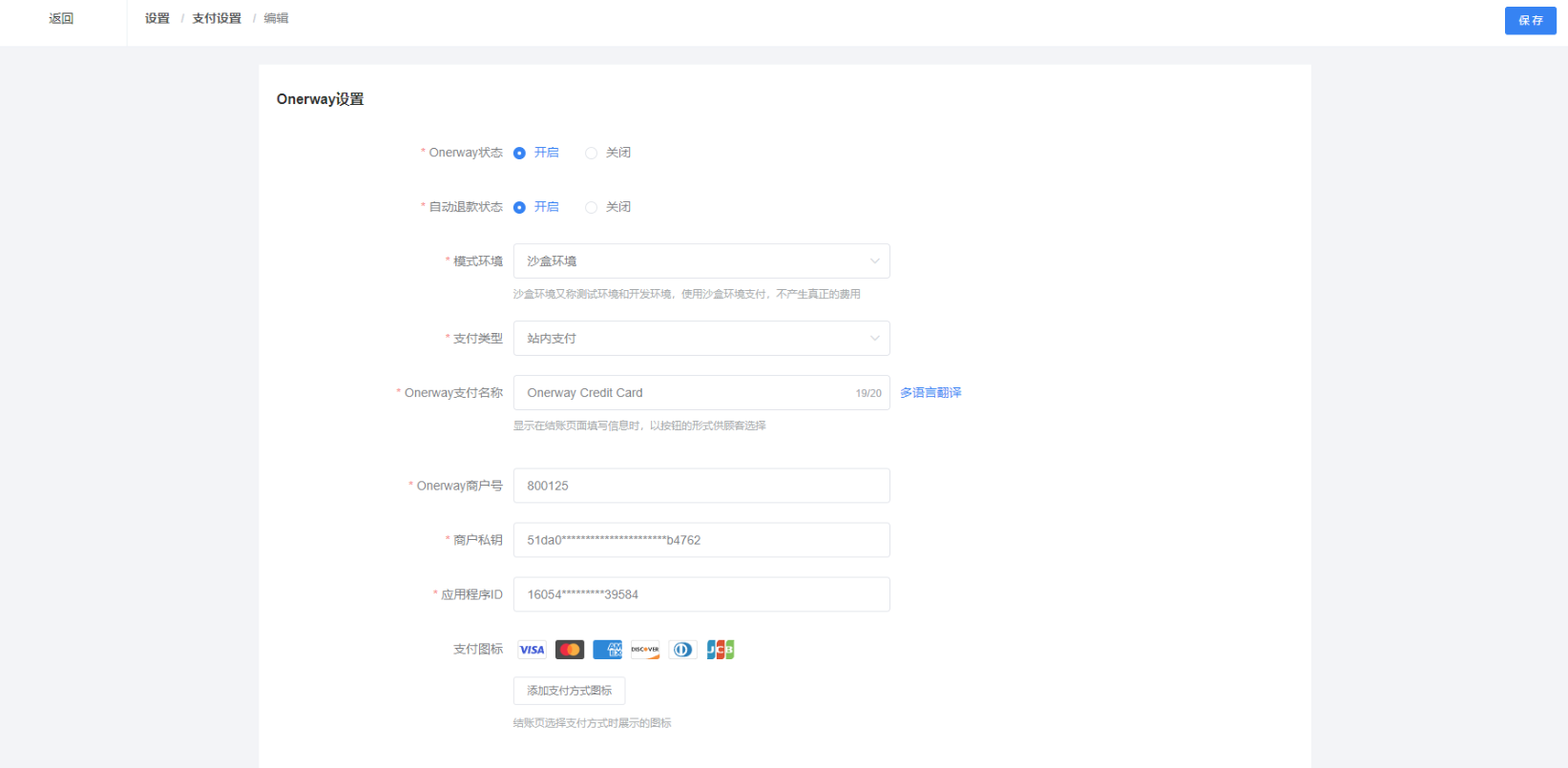Click the 支付类型 field label
Viewport: 1568px width, 768px height.
click(478, 338)
